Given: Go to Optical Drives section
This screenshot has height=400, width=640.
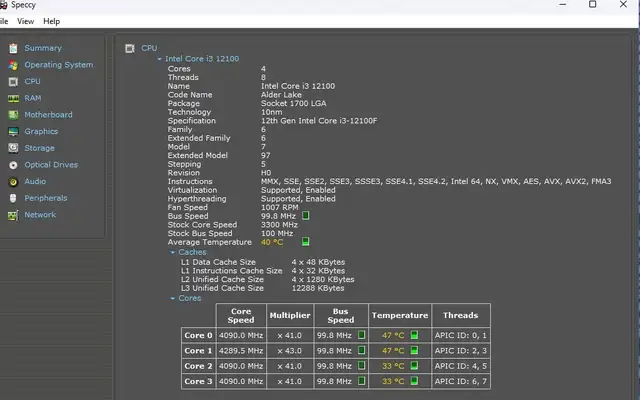Looking at the screenshot, I should click(x=51, y=165).
